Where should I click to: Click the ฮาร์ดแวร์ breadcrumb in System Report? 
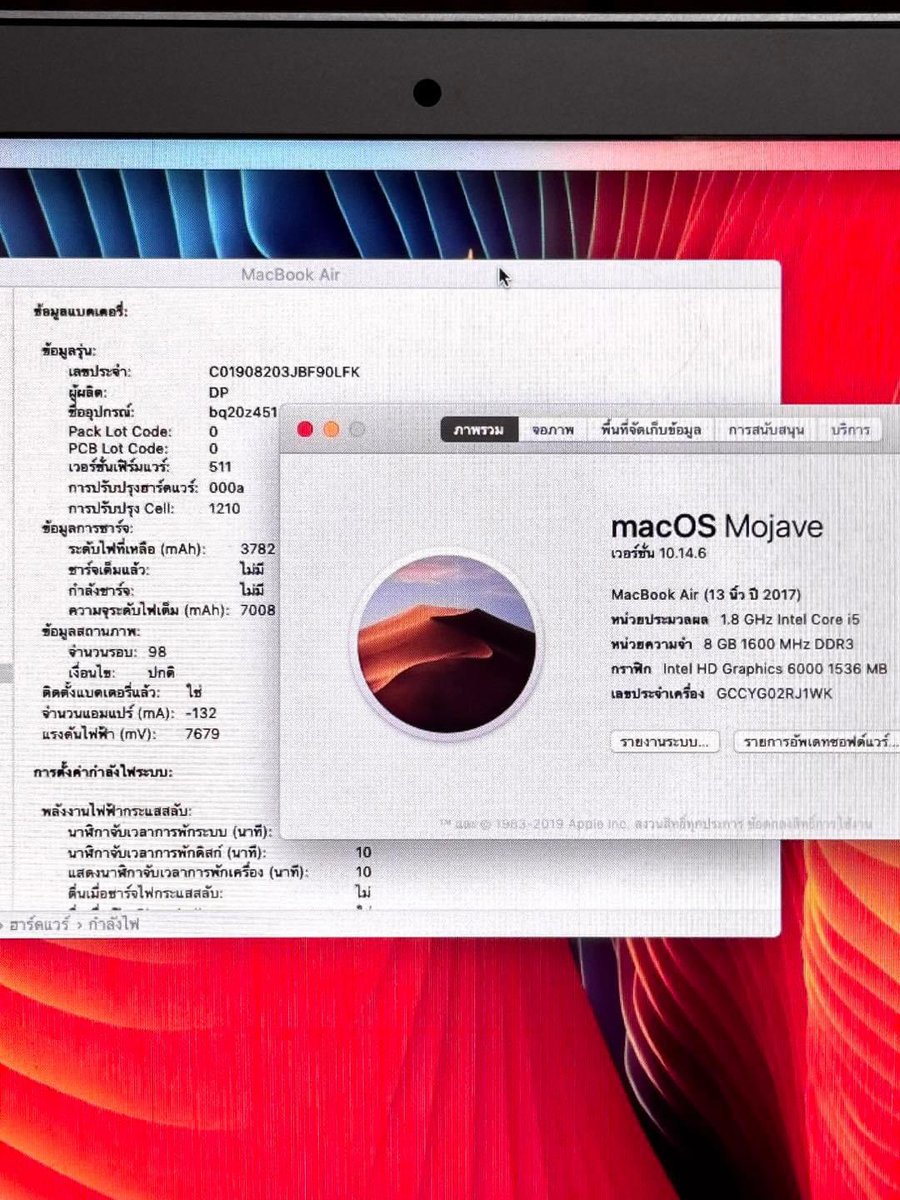click(x=37, y=925)
